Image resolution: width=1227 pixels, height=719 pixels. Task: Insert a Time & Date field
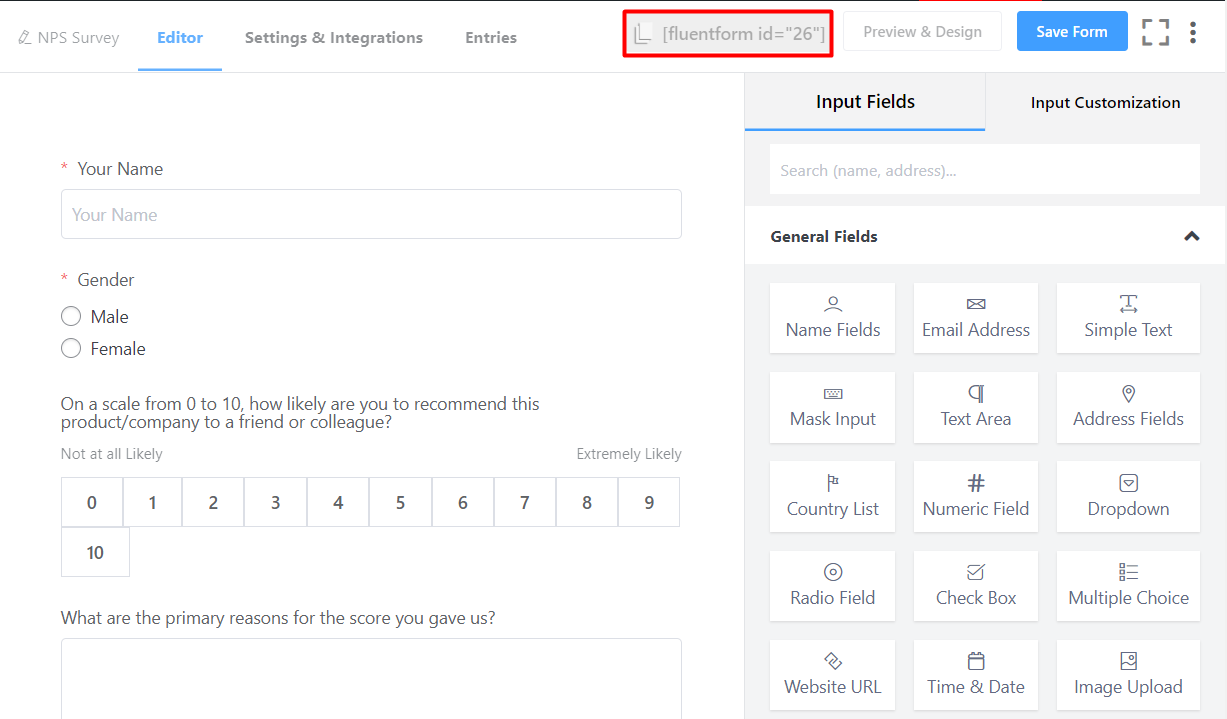coord(975,674)
